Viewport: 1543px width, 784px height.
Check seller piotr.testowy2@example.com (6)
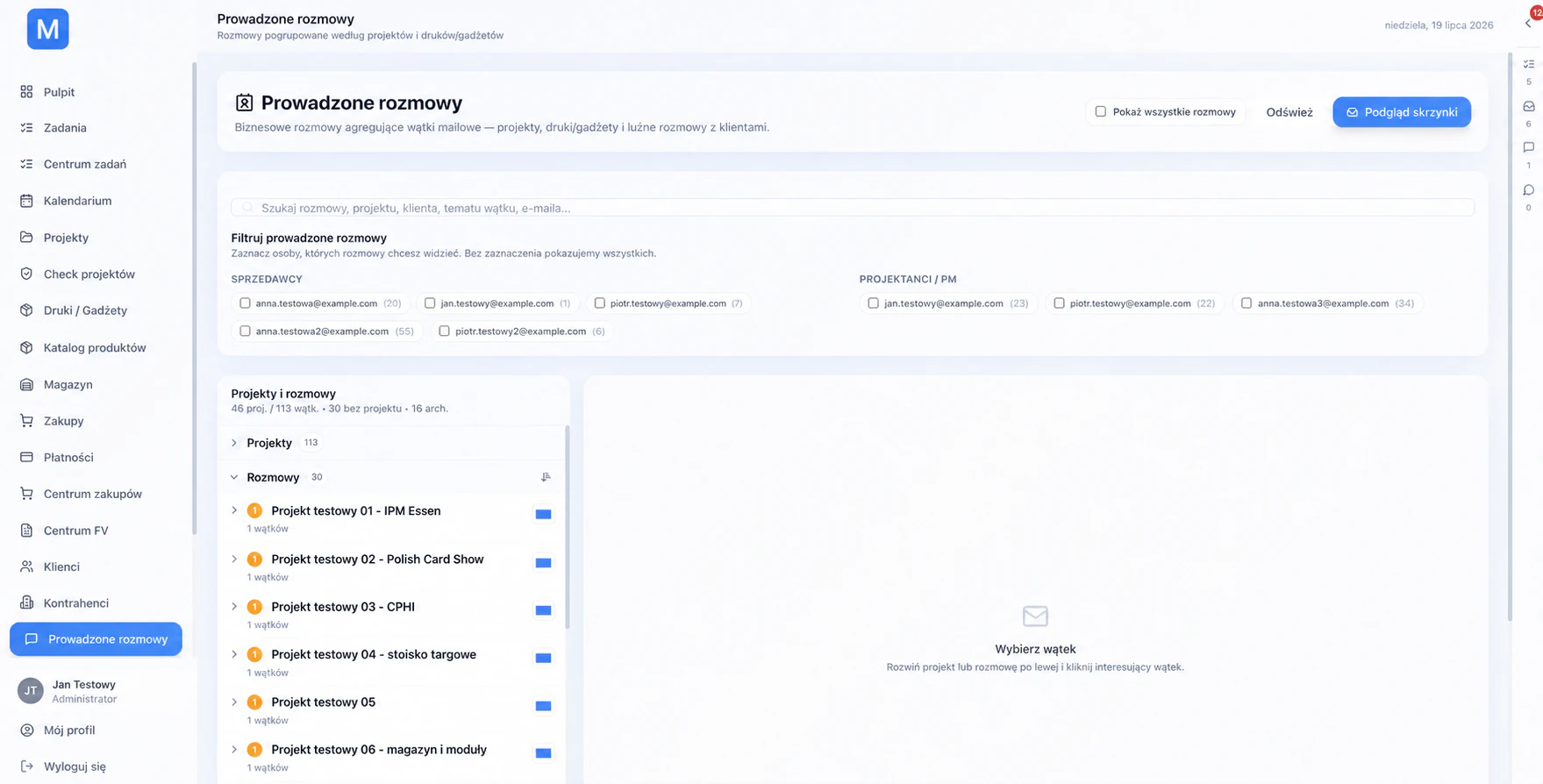pos(445,331)
